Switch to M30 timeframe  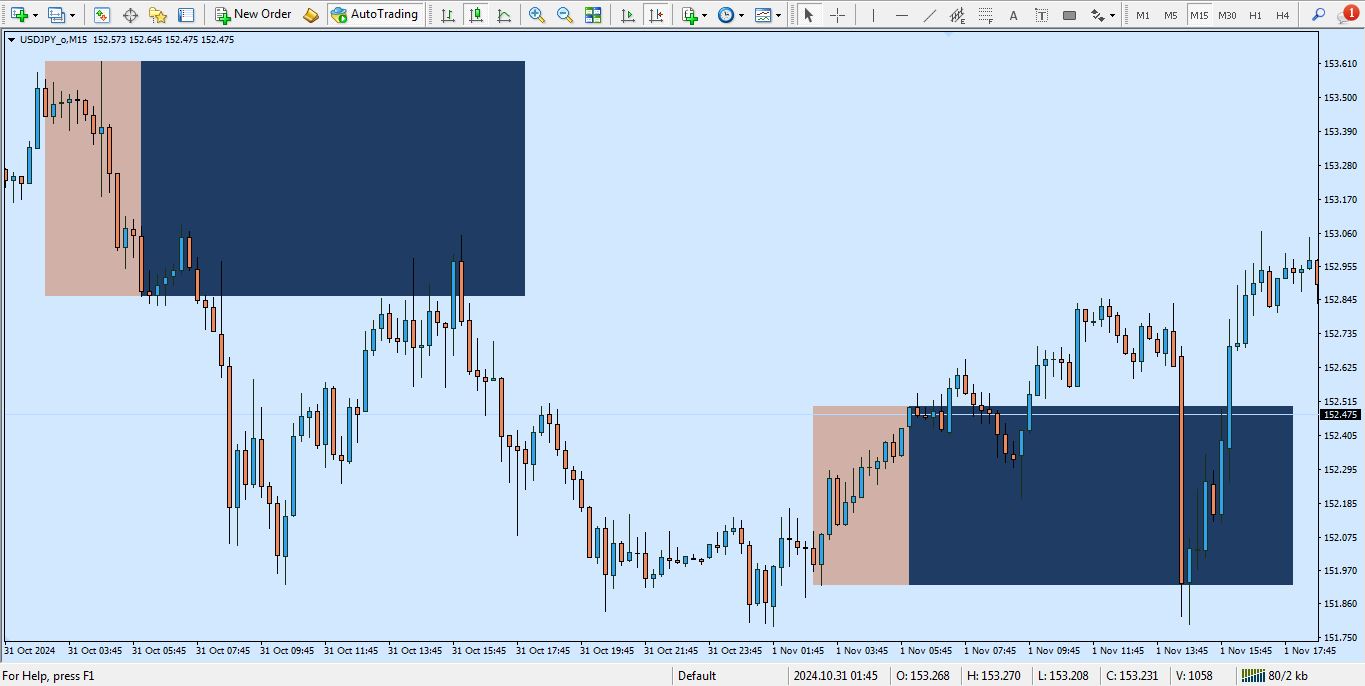(1227, 15)
